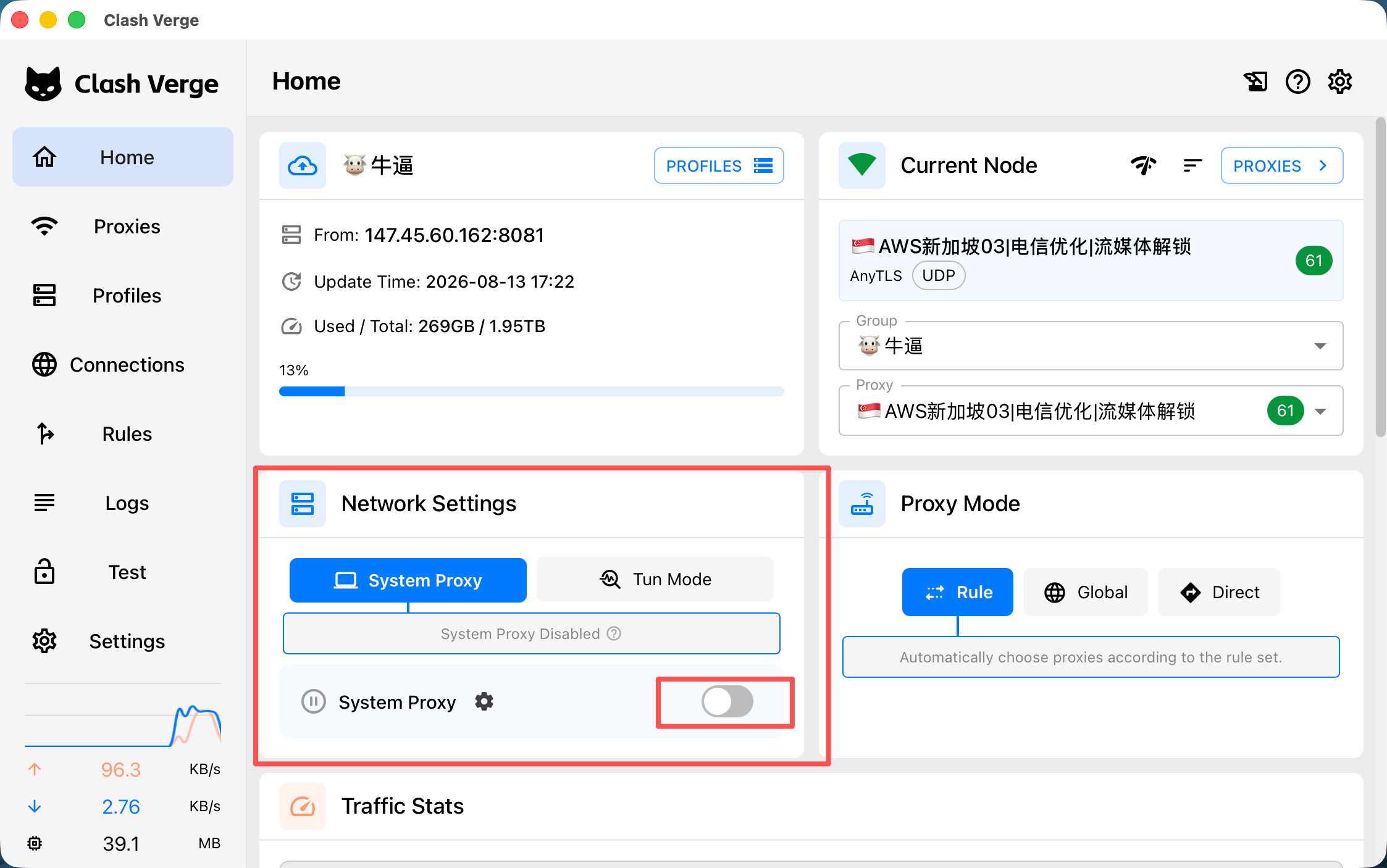The width and height of the screenshot is (1387, 868).
Task: Click the System Proxy pause status icon
Action: (x=314, y=701)
